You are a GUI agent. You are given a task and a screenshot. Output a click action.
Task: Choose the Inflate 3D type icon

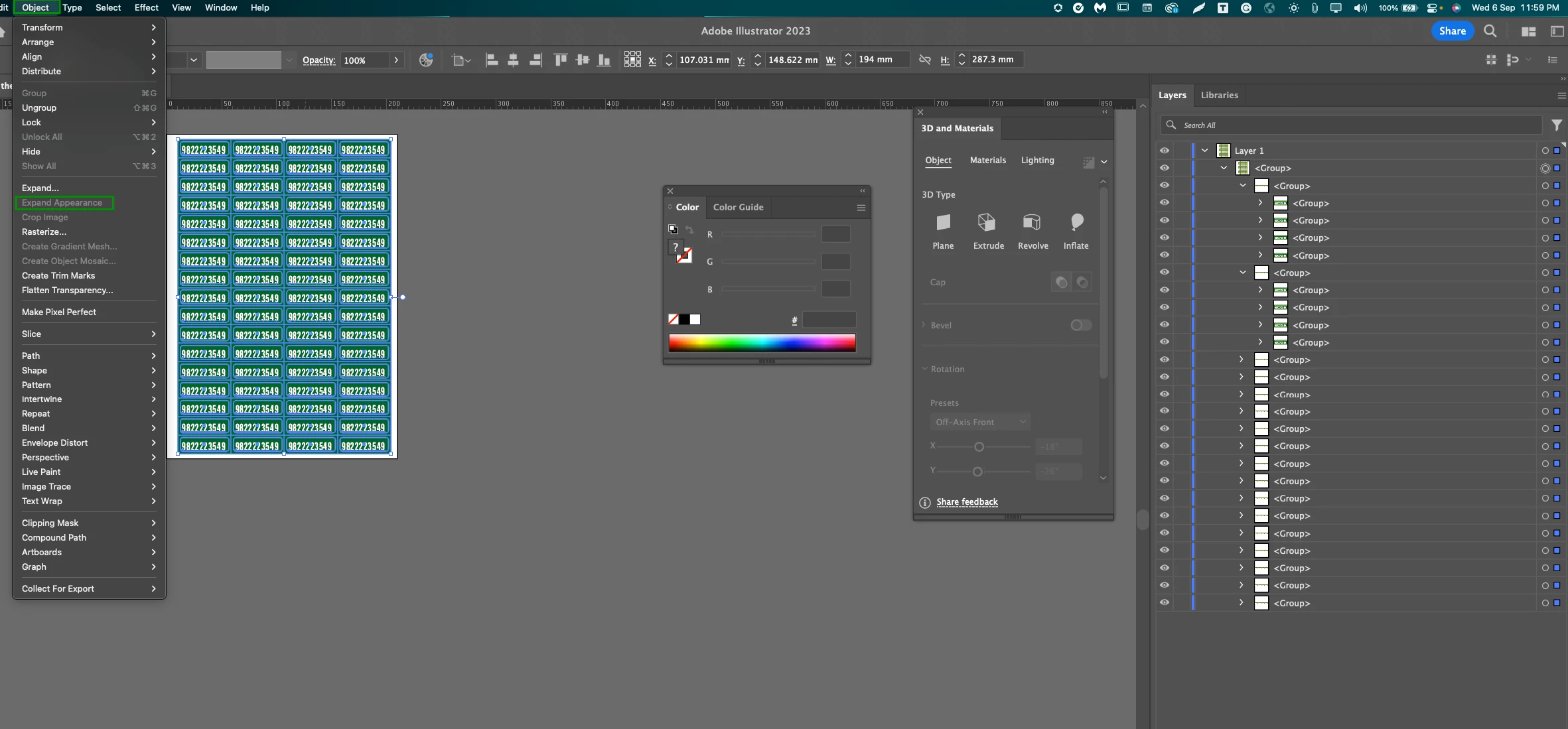(1076, 223)
